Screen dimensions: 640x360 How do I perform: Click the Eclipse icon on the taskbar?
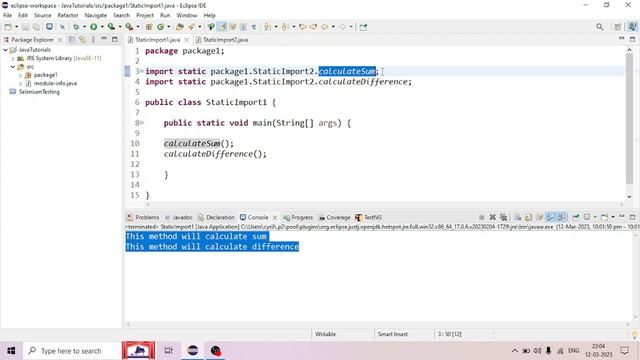[x=193, y=351]
